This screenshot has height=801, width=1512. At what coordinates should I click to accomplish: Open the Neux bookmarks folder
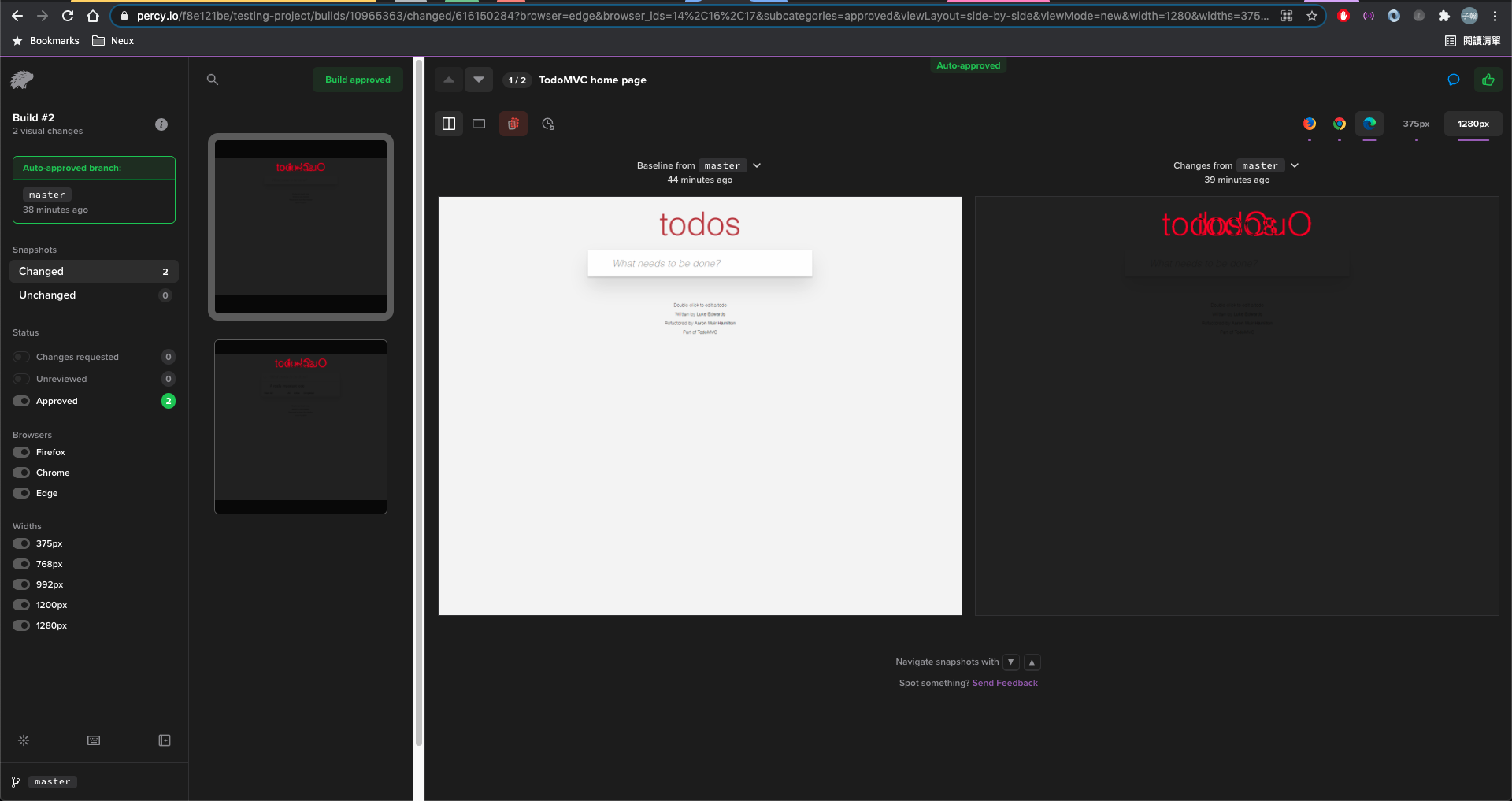pyautogui.click(x=113, y=41)
